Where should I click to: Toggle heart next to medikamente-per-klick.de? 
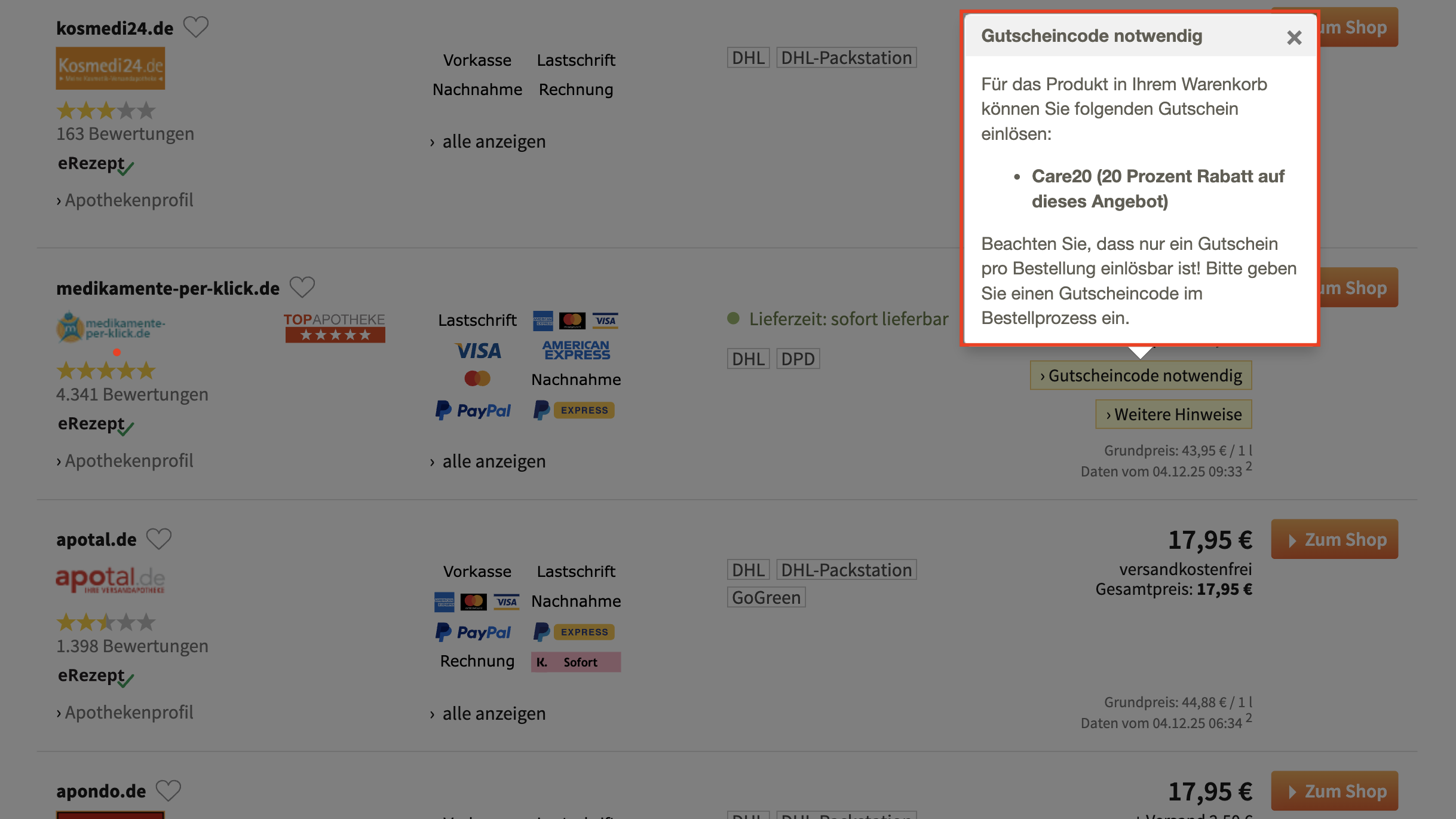(302, 288)
